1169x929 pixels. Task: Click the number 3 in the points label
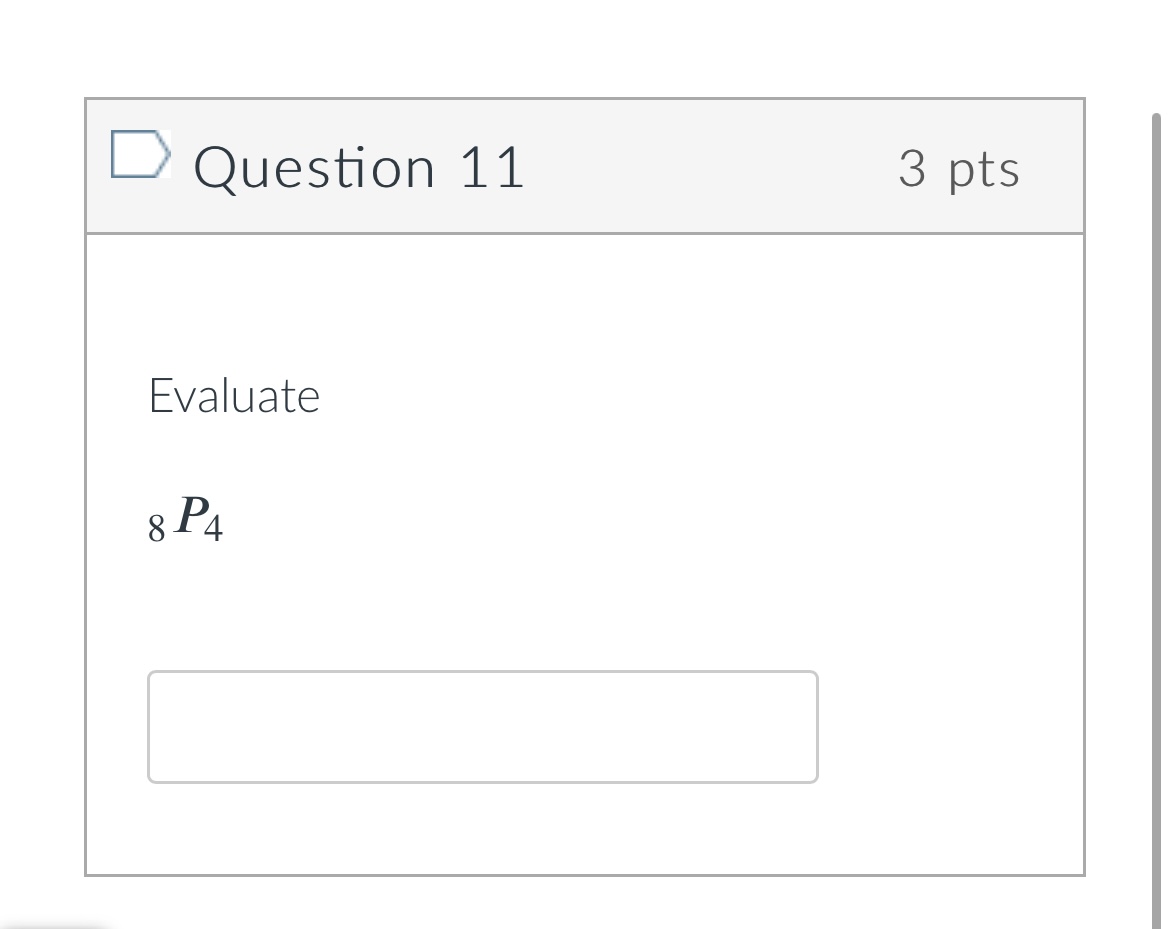911,167
